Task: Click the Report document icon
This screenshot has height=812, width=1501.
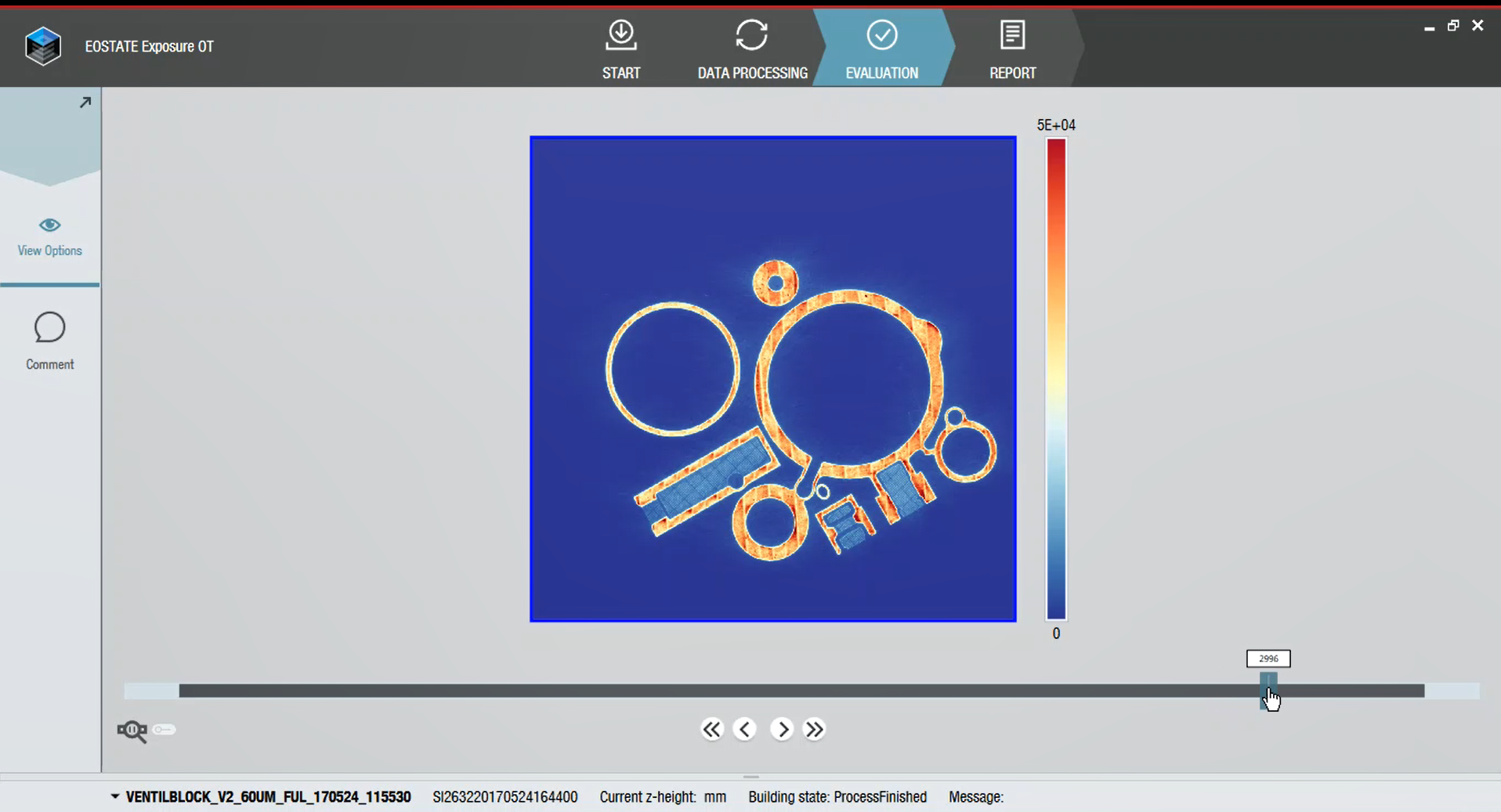Action: tap(1012, 34)
